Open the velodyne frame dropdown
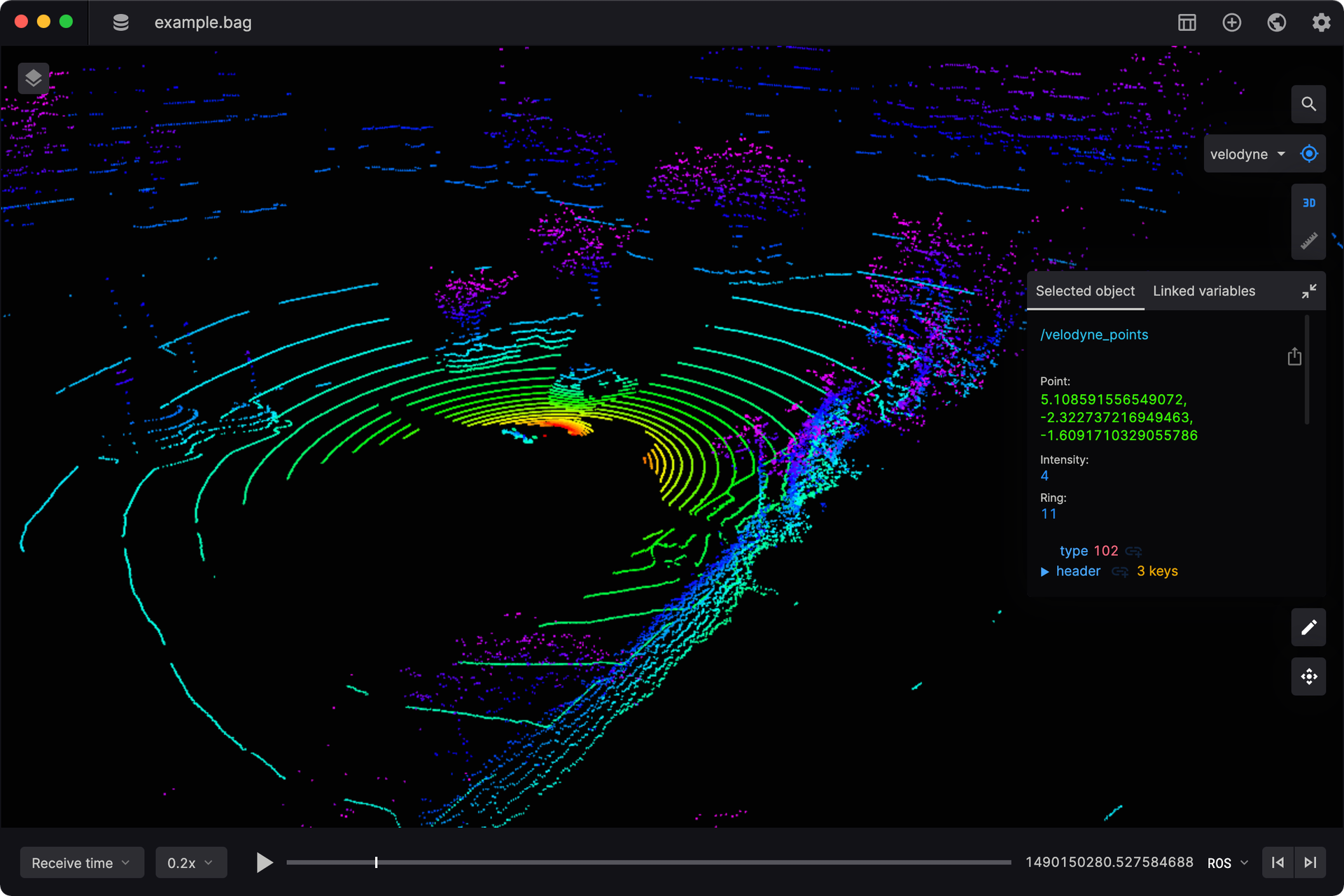Viewport: 1344px width, 896px height. point(1247,154)
